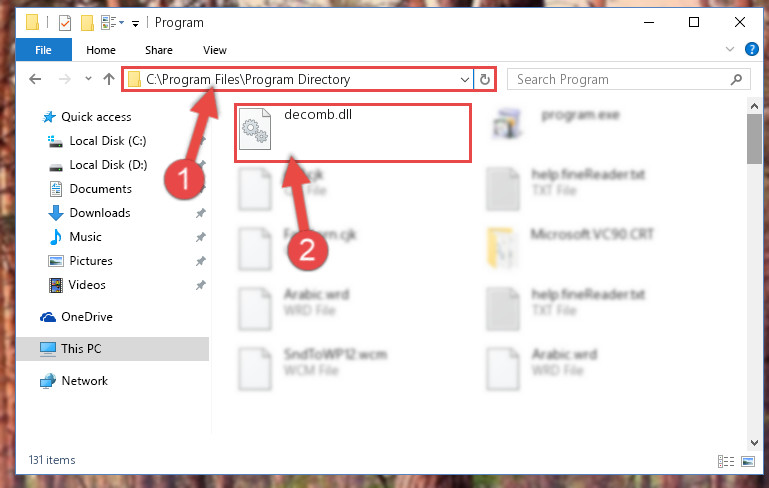Open the Help question mark icon
The image size is (769, 488).
point(751,49)
